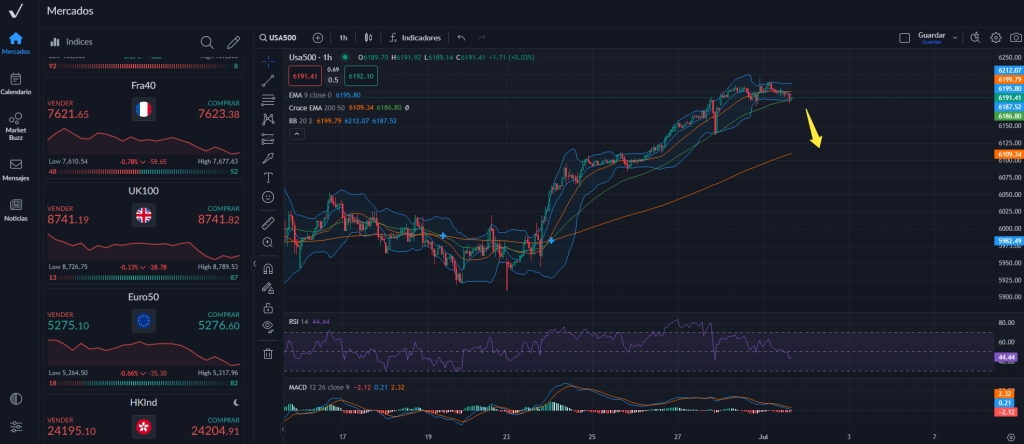Viewport: 1024px width, 444px height.
Task: Open the UK100 British flag icon
Action: pyautogui.click(x=144, y=215)
